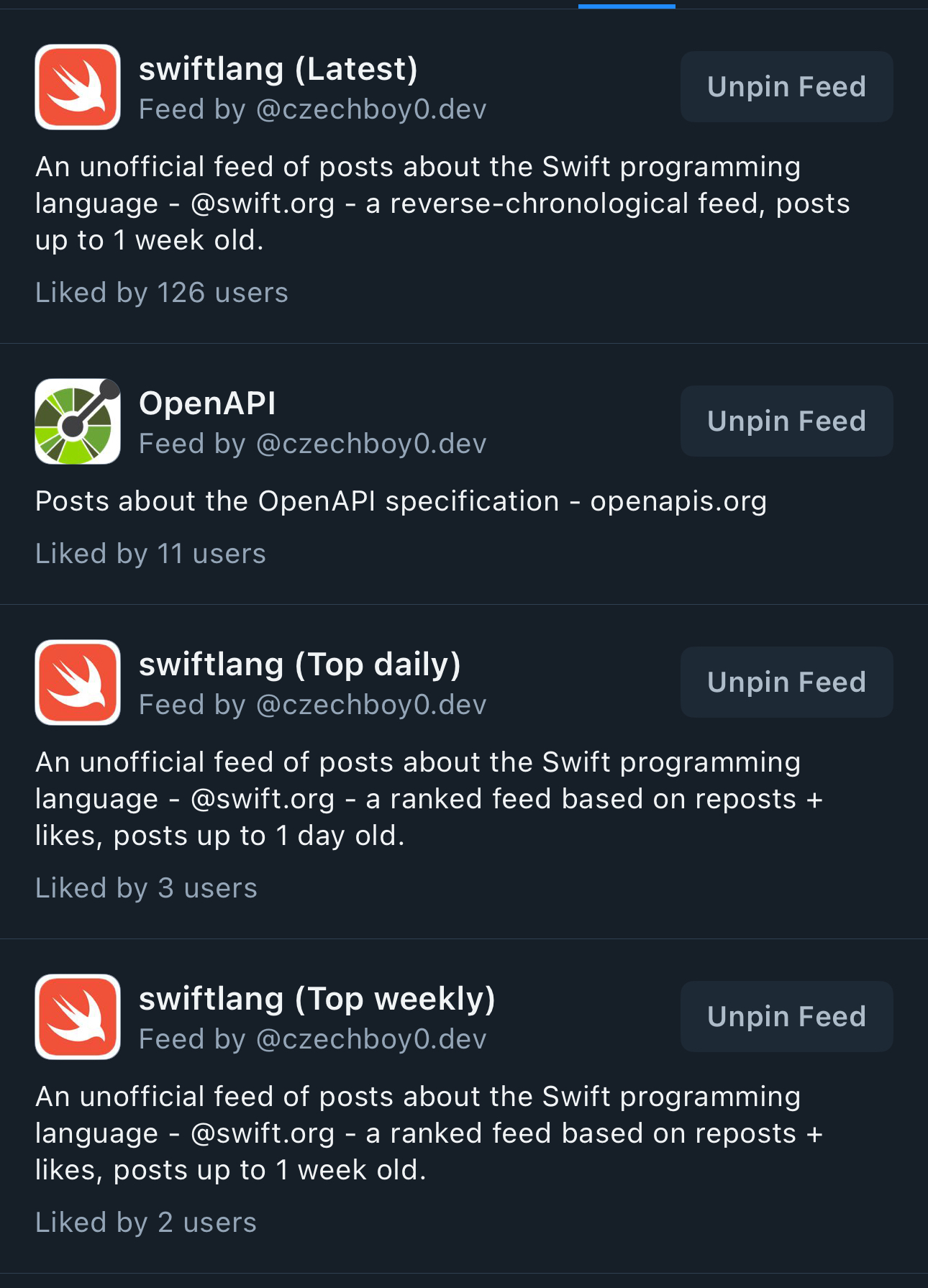This screenshot has height=1288, width=928.
Task: Tap the OpenAPI feed logo icon
Action: click(x=78, y=421)
